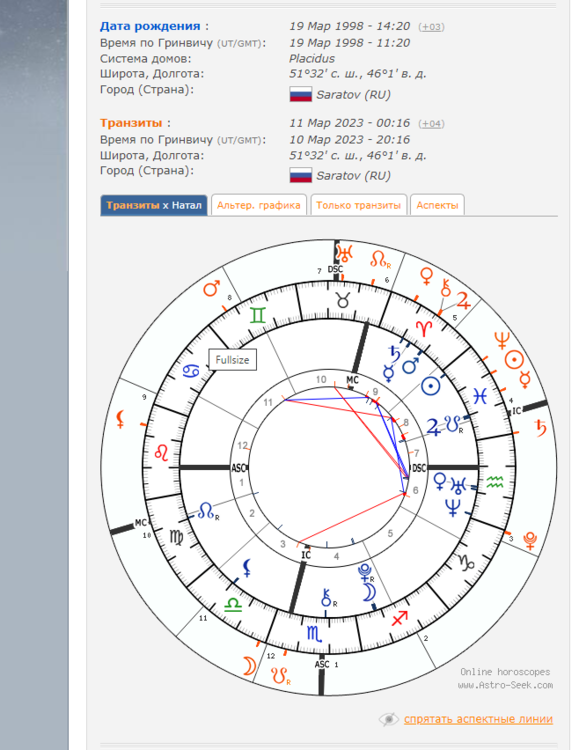Click the blue natal Jupiter glyph
The width and height of the screenshot is (579, 750).
pos(433,427)
